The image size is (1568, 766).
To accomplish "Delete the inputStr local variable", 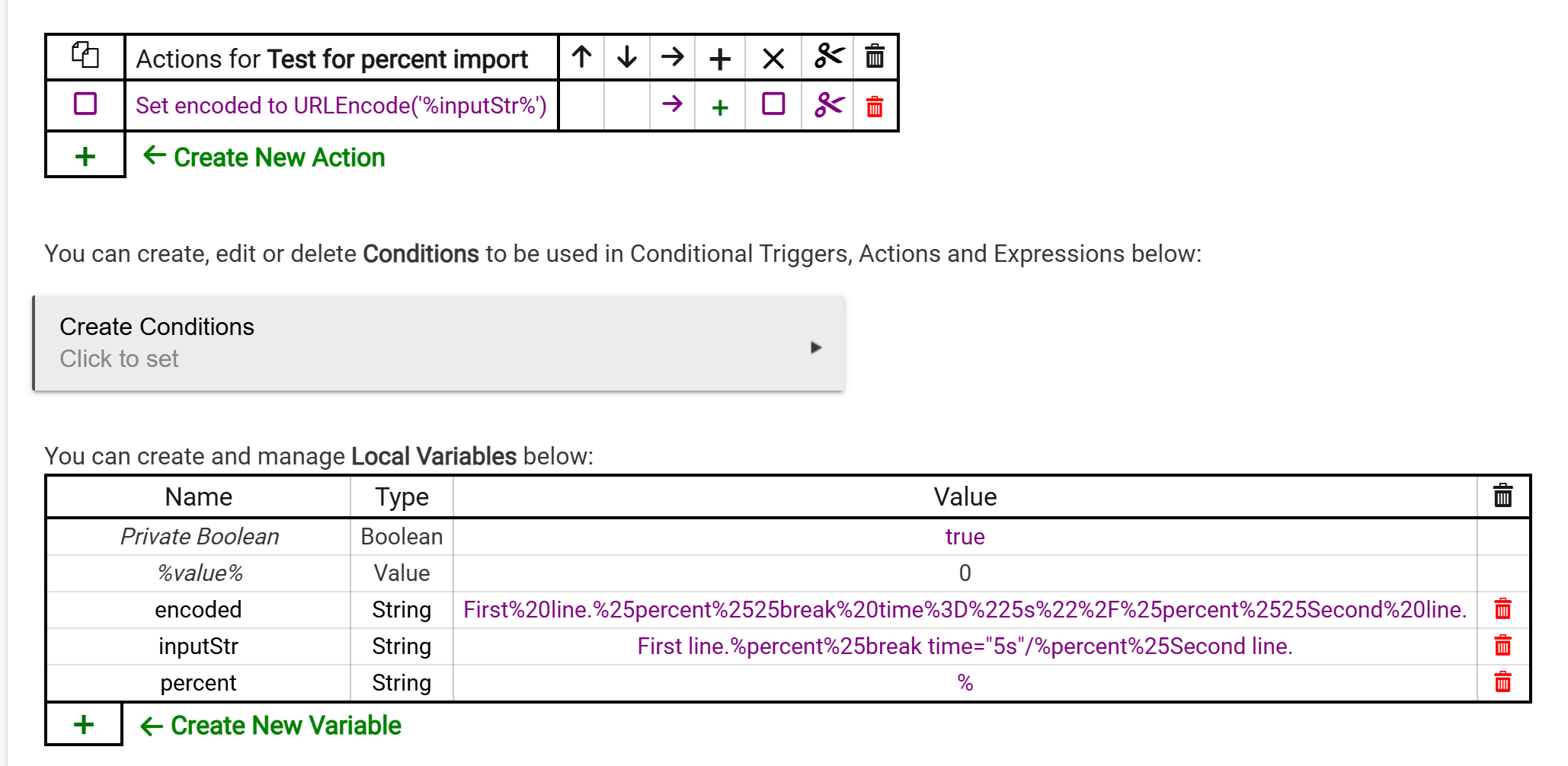I will [x=1502, y=646].
